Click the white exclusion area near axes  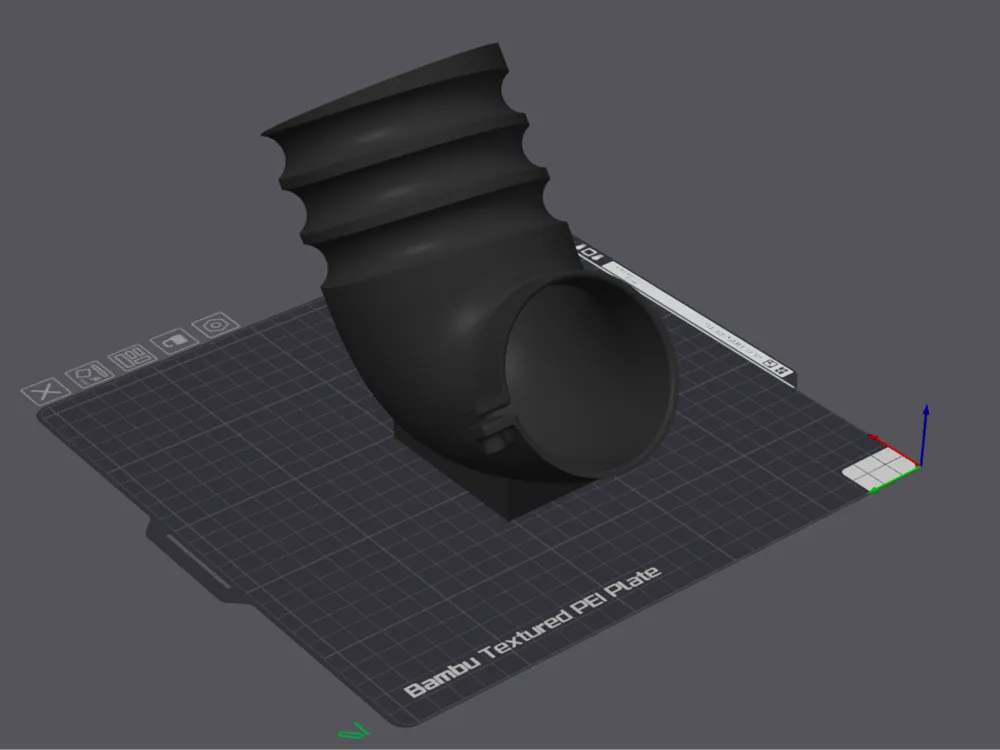click(881, 469)
